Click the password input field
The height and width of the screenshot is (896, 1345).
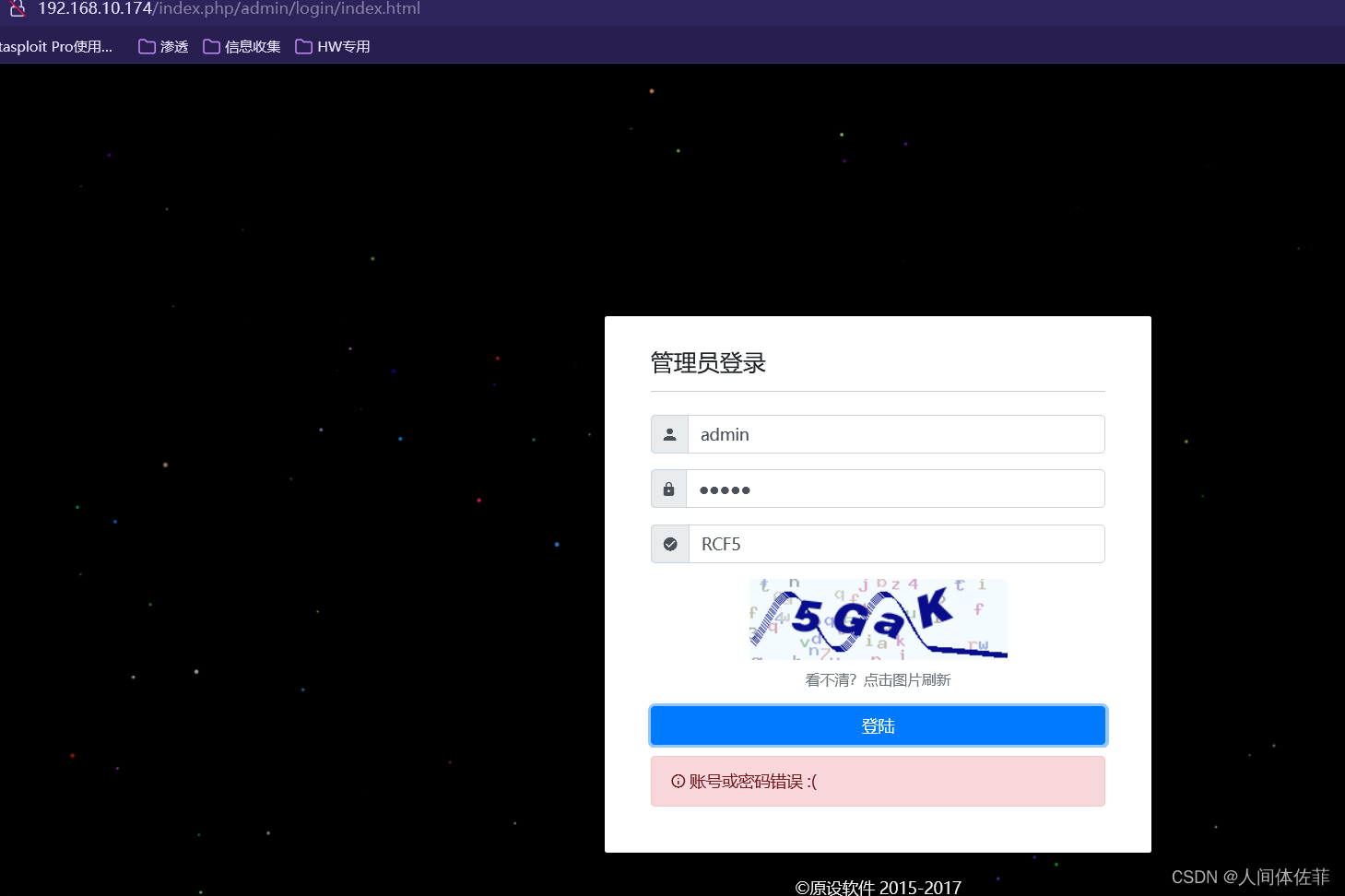click(x=896, y=489)
